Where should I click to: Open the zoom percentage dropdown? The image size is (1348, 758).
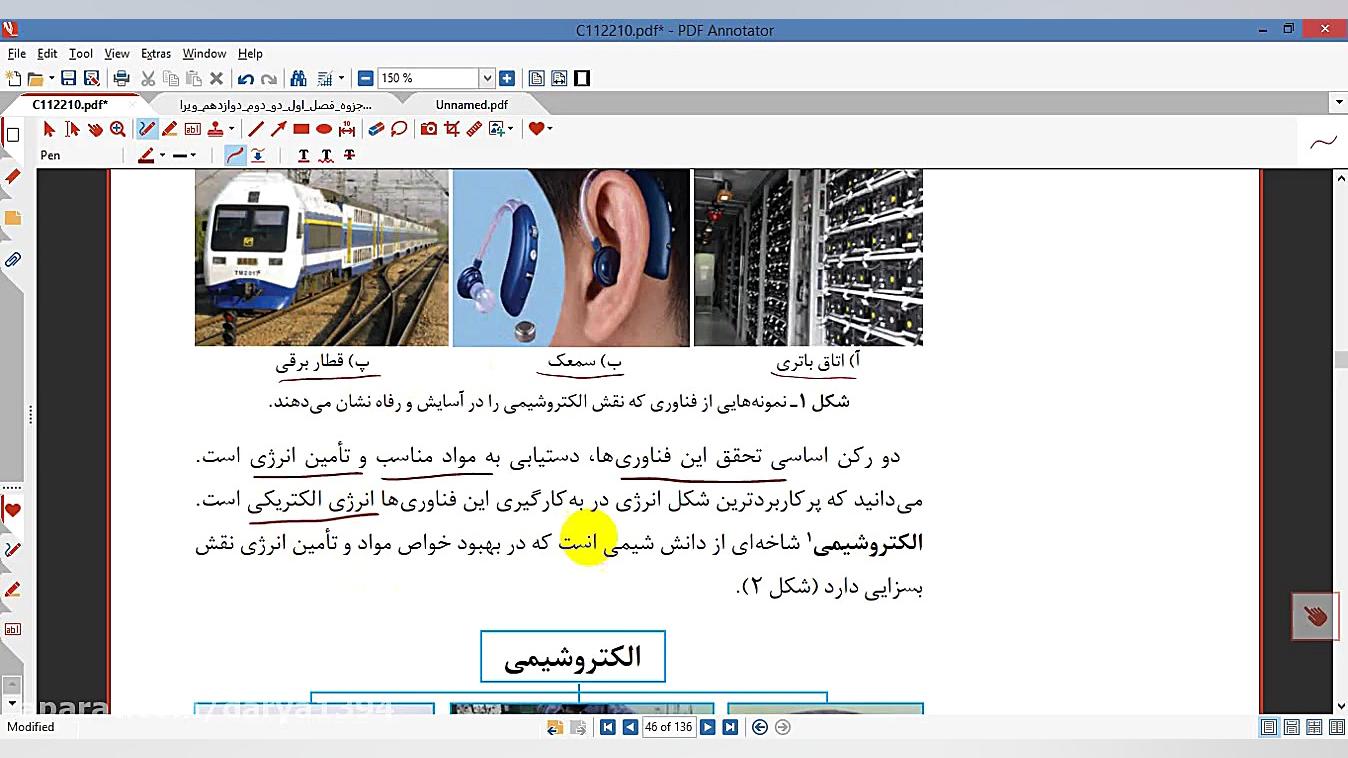[487, 77]
